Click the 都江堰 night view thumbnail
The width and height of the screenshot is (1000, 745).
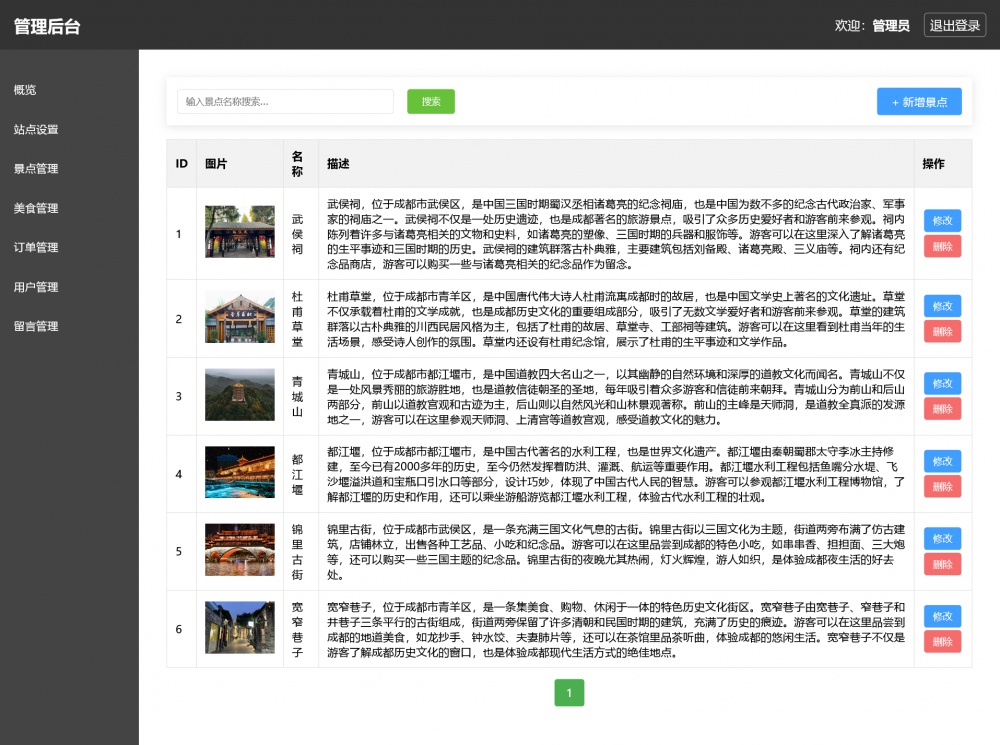coord(240,473)
